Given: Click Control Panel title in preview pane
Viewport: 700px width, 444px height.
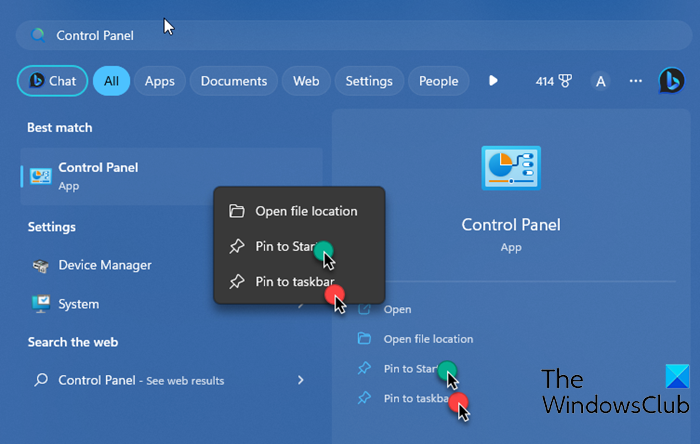Looking at the screenshot, I should [x=511, y=224].
